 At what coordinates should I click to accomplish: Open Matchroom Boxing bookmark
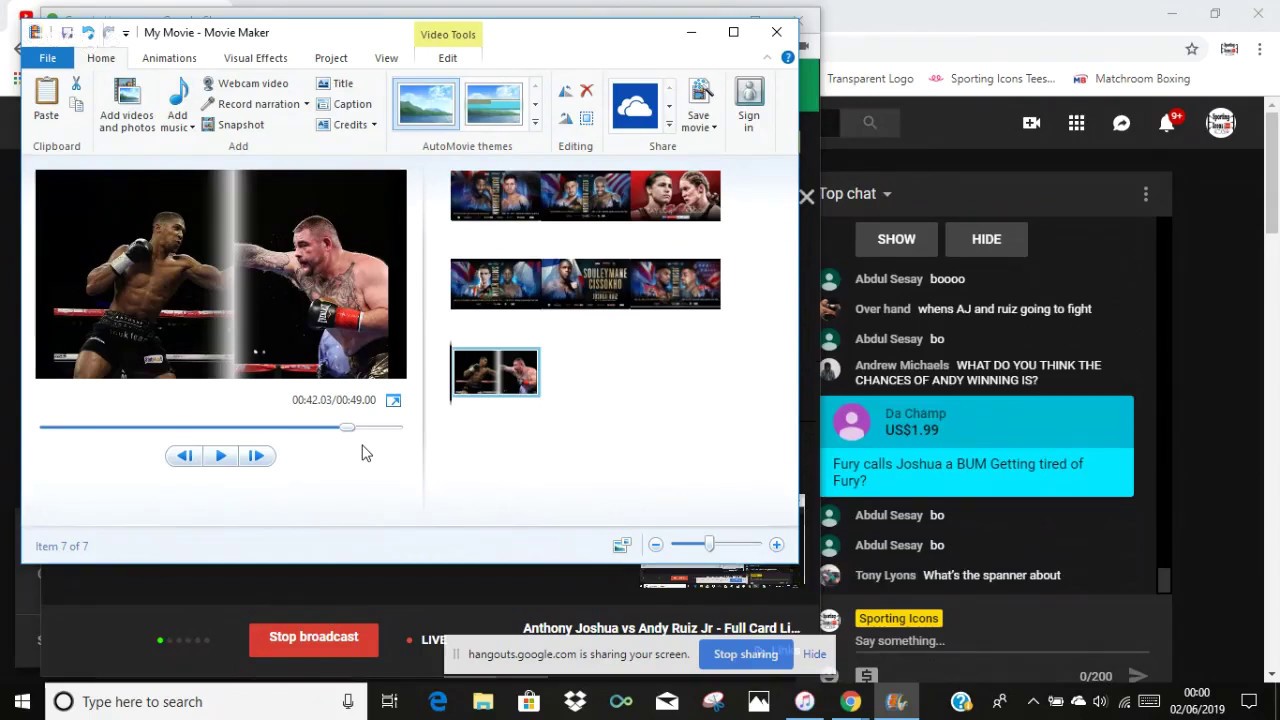coord(1131,79)
